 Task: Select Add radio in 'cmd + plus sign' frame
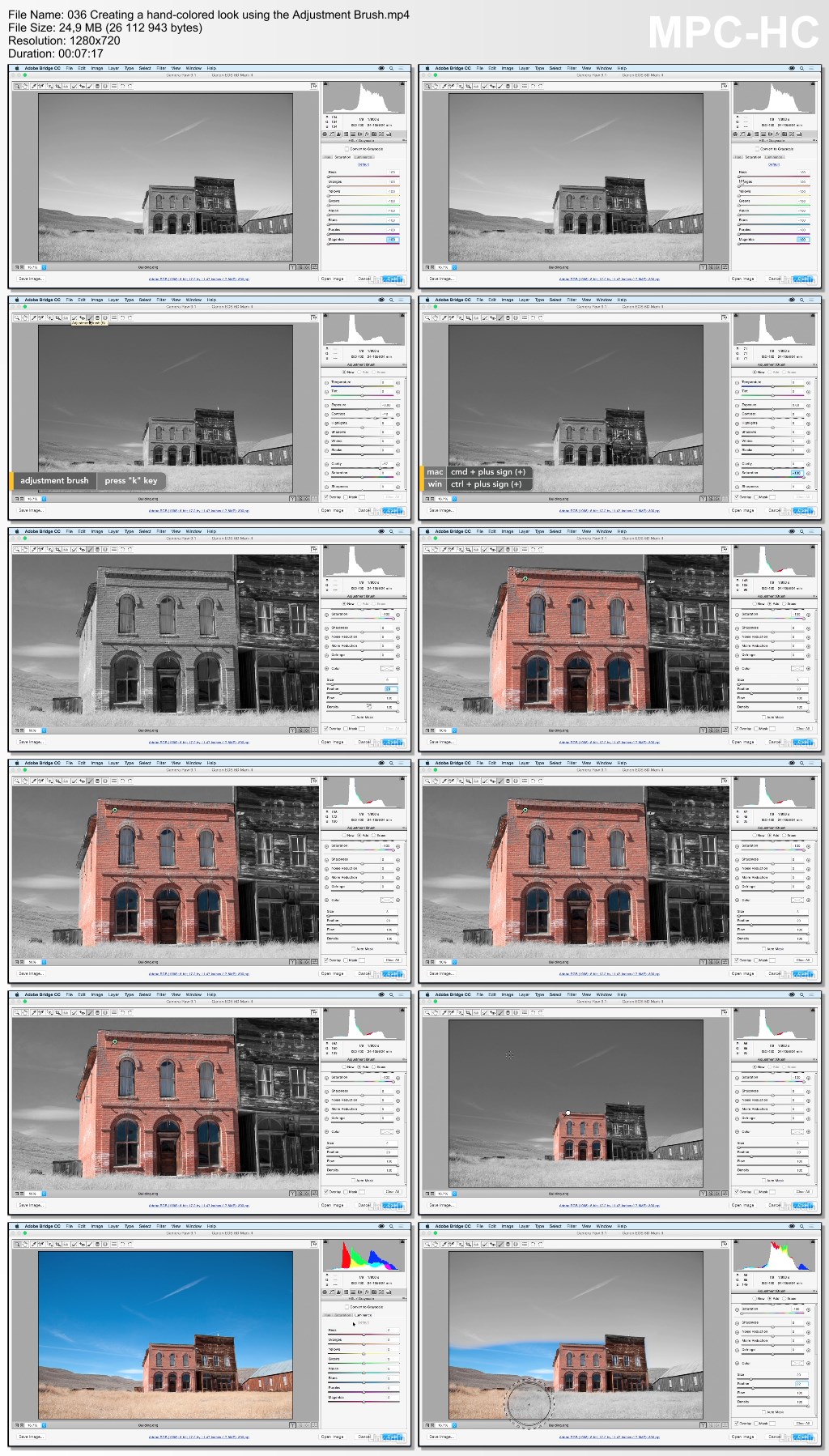770,373
